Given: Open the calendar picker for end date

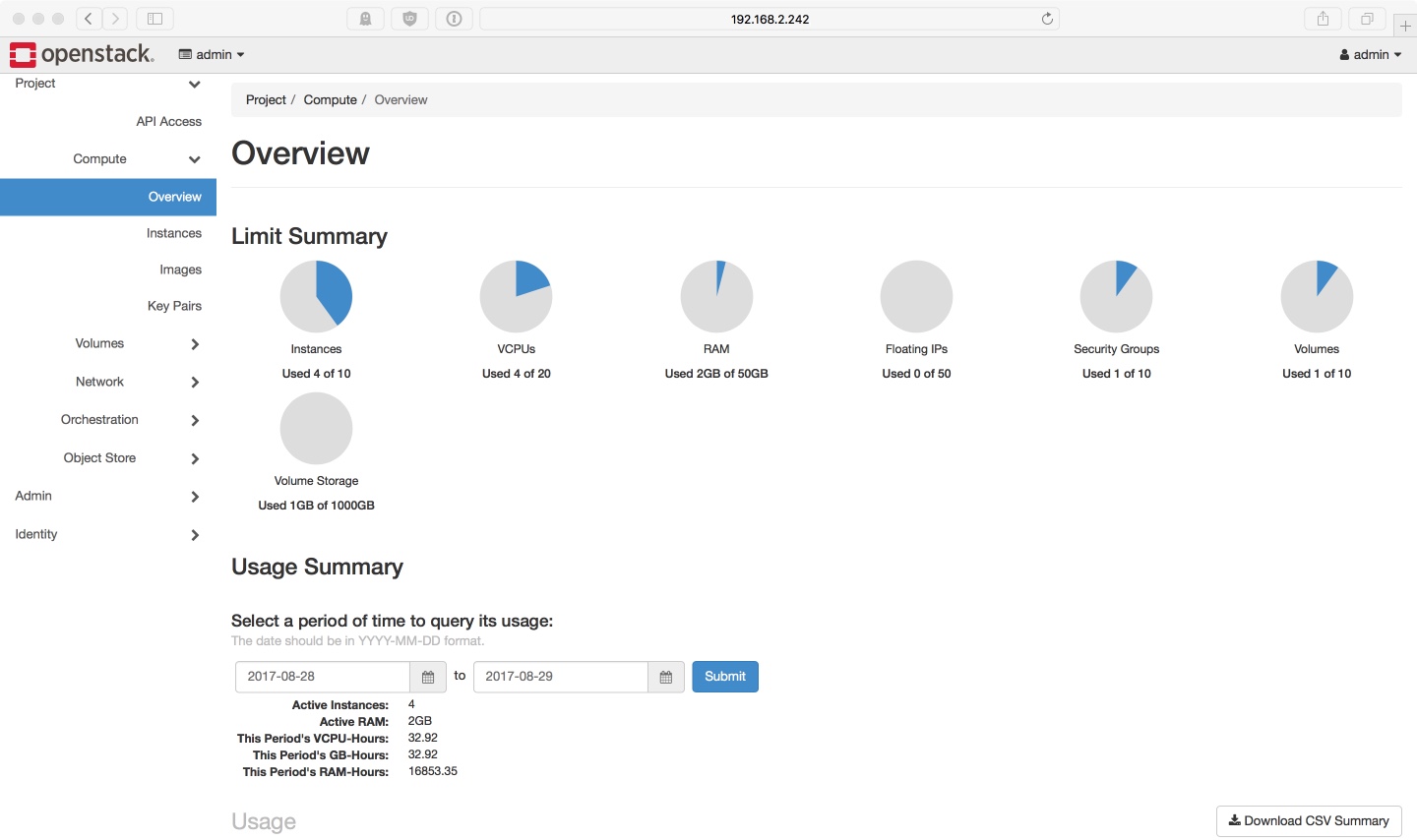Looking at the screenshot, I should coord(666,677).
